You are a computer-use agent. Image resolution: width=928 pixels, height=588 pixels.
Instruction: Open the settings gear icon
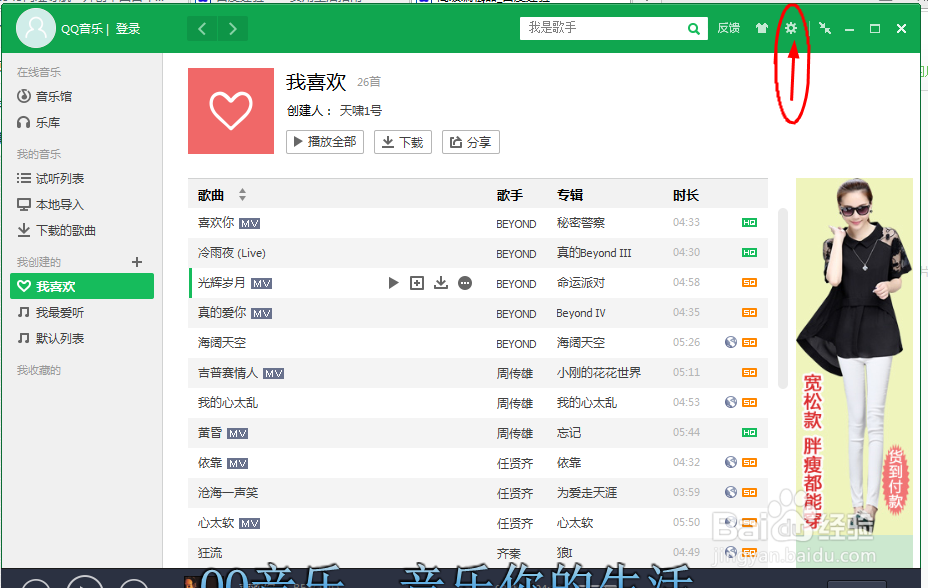click(790, 28)
